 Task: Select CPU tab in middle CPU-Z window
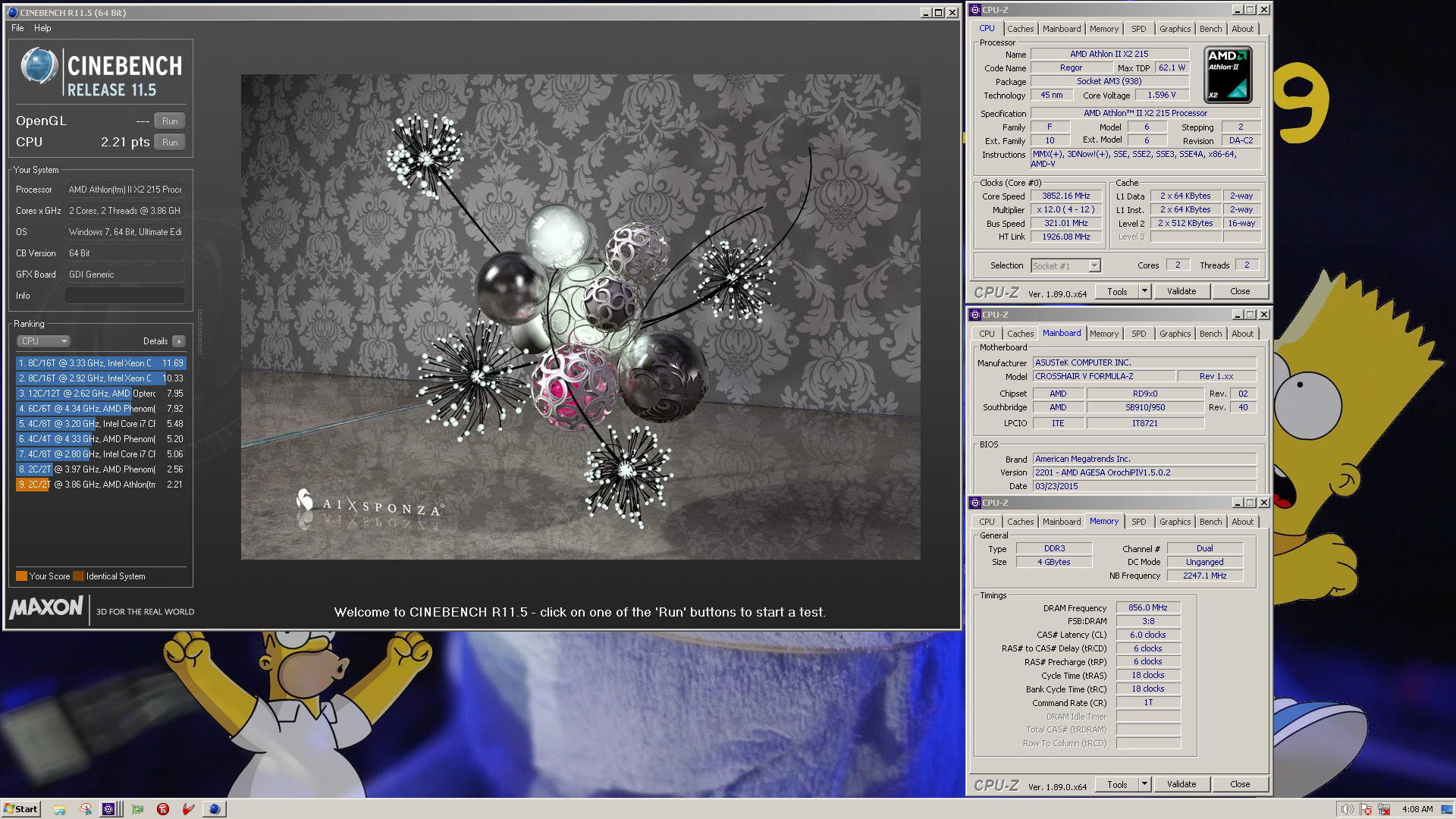[x=987, y=334]
